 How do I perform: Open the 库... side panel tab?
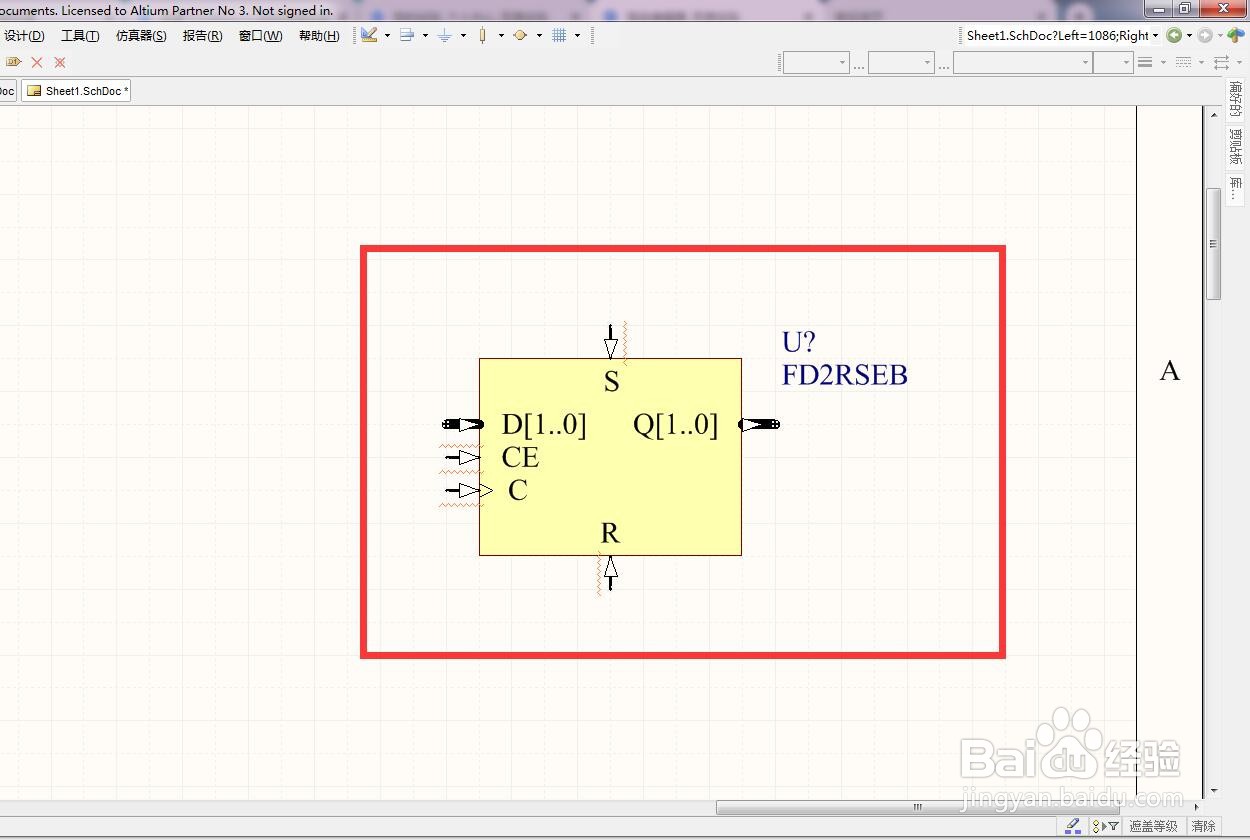pos(1236,188)
